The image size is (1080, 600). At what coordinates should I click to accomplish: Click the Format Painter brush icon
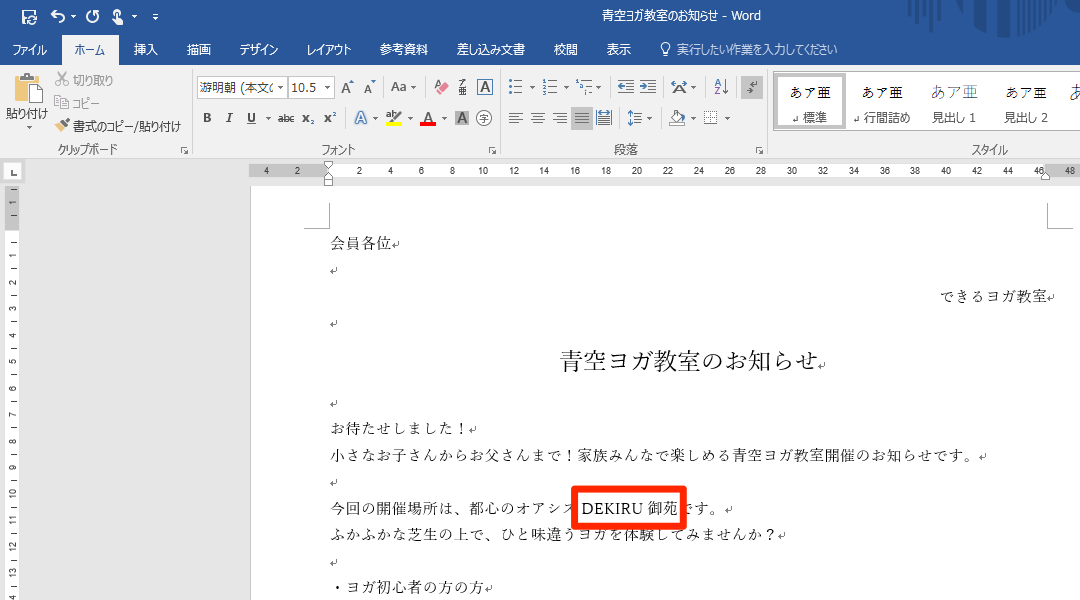pos(63,126)
